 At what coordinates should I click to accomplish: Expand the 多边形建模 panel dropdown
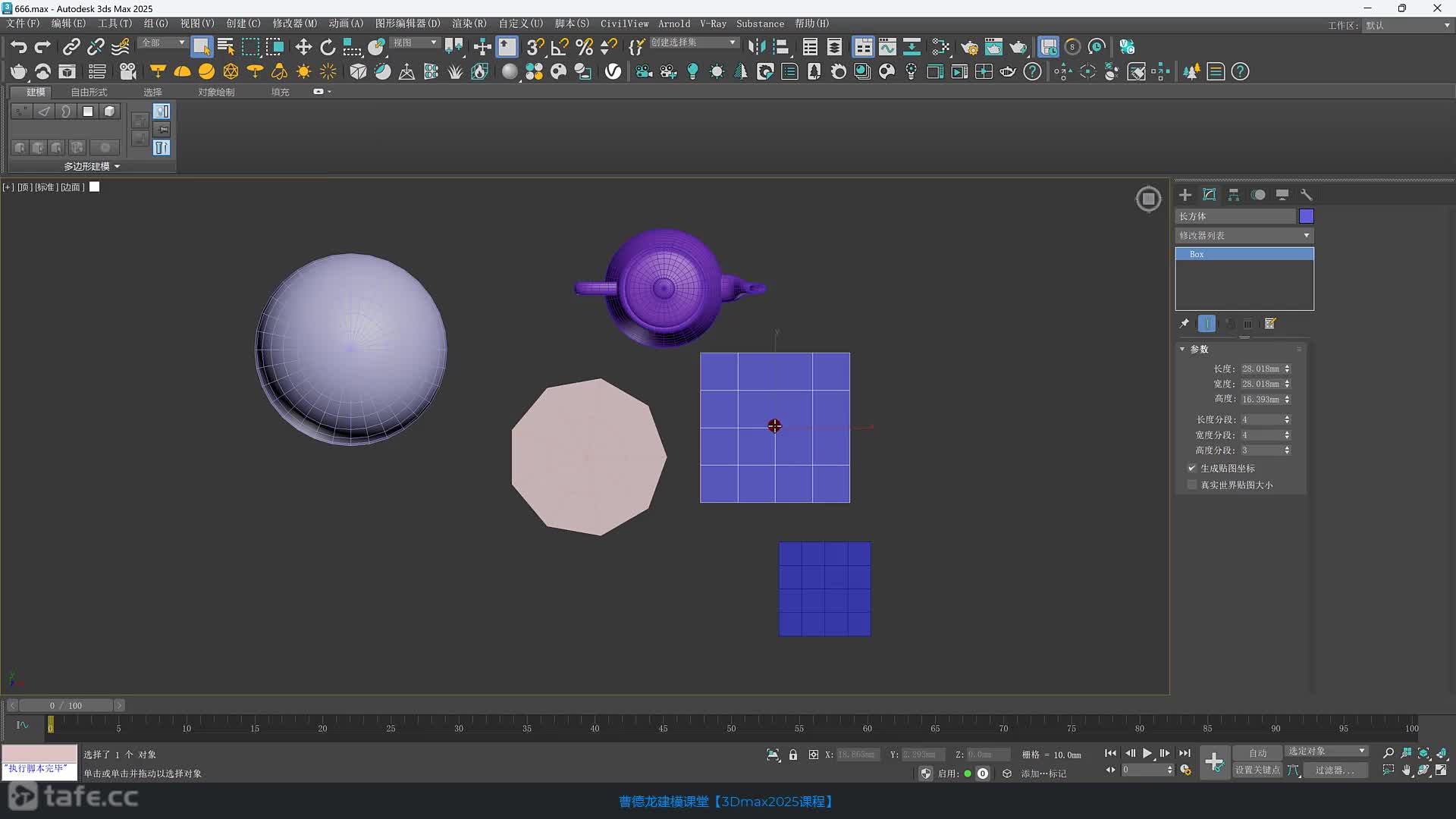click(x=92, y=166)
